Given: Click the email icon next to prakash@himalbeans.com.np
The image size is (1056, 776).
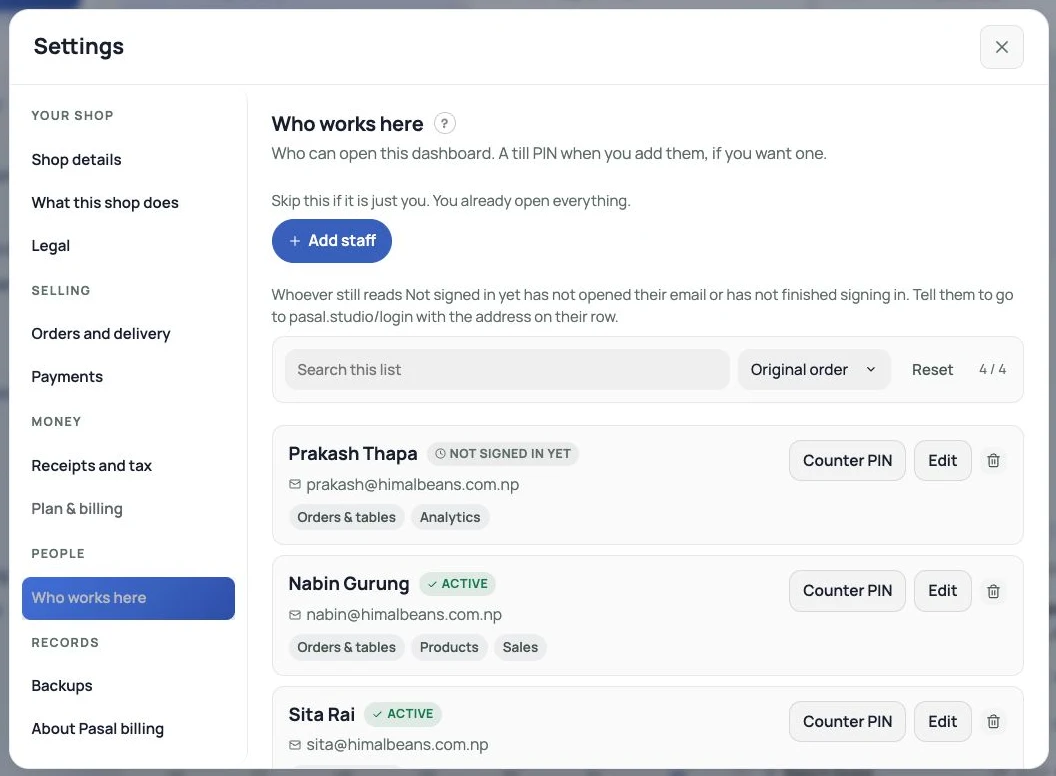Looking at the screenshot, I should point(295,484).
